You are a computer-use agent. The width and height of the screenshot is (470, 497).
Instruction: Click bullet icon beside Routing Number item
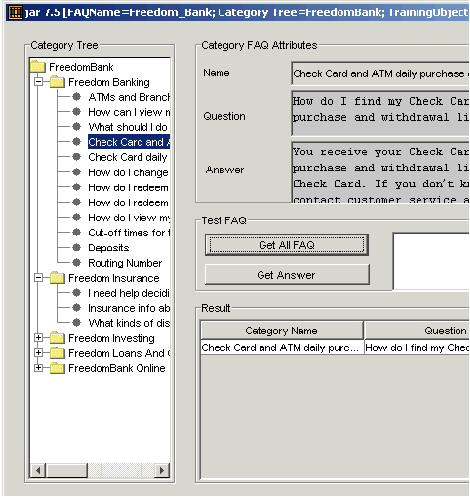(76, 263)
